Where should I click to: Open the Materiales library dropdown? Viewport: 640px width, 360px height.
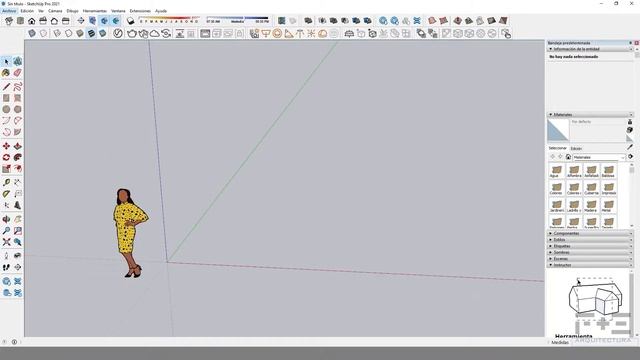[599, 157]
